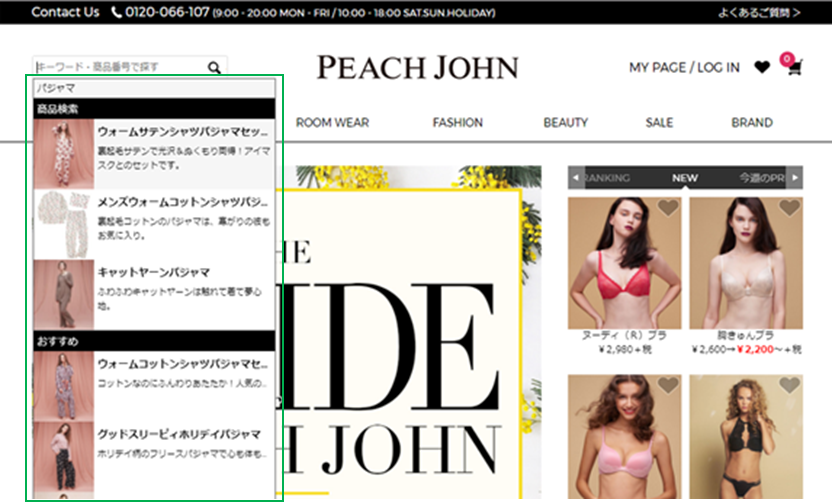
Task: Click the left arrow of the ranking tabs
Action: 576,177
